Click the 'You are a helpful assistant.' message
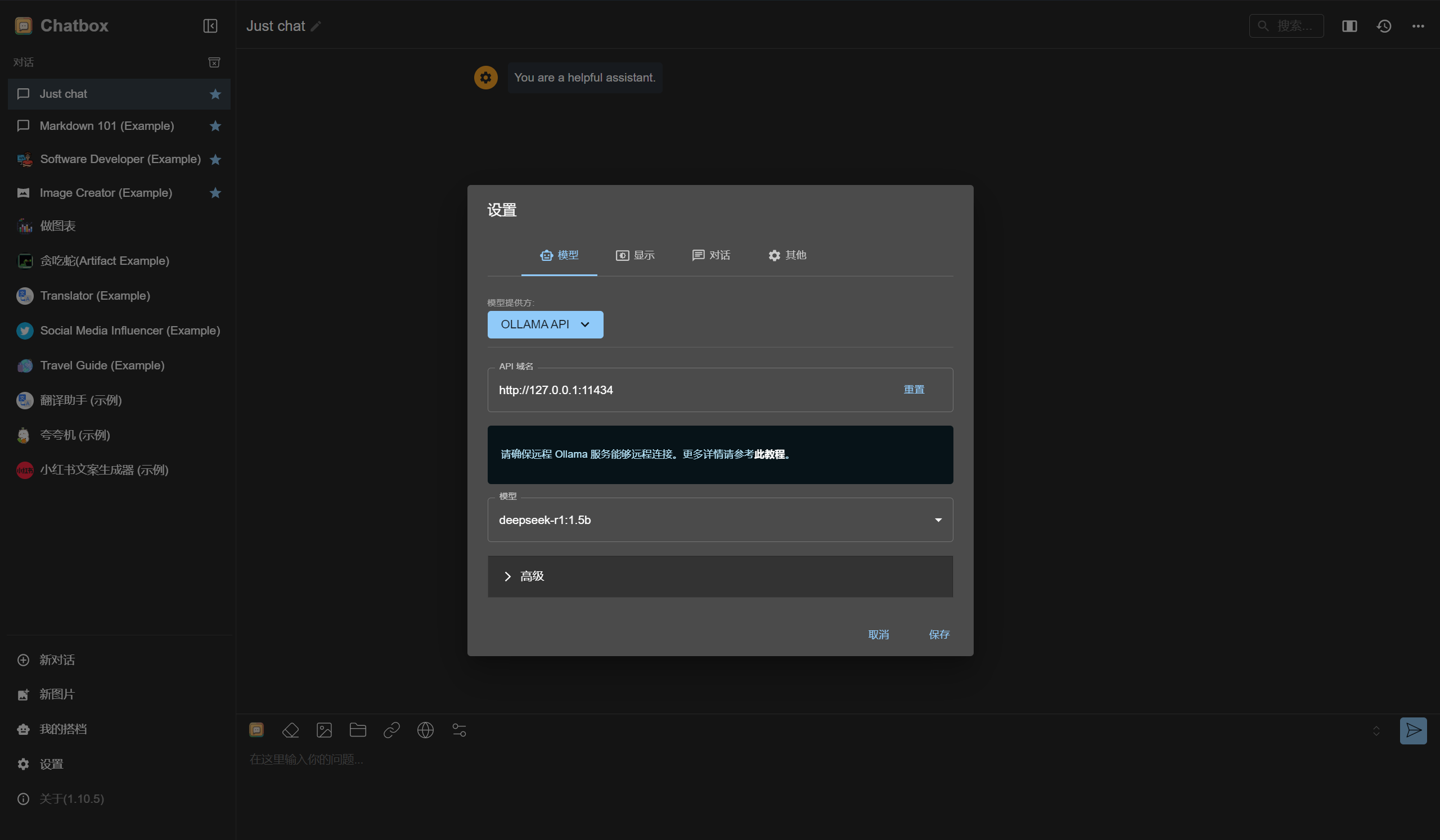 584,78
